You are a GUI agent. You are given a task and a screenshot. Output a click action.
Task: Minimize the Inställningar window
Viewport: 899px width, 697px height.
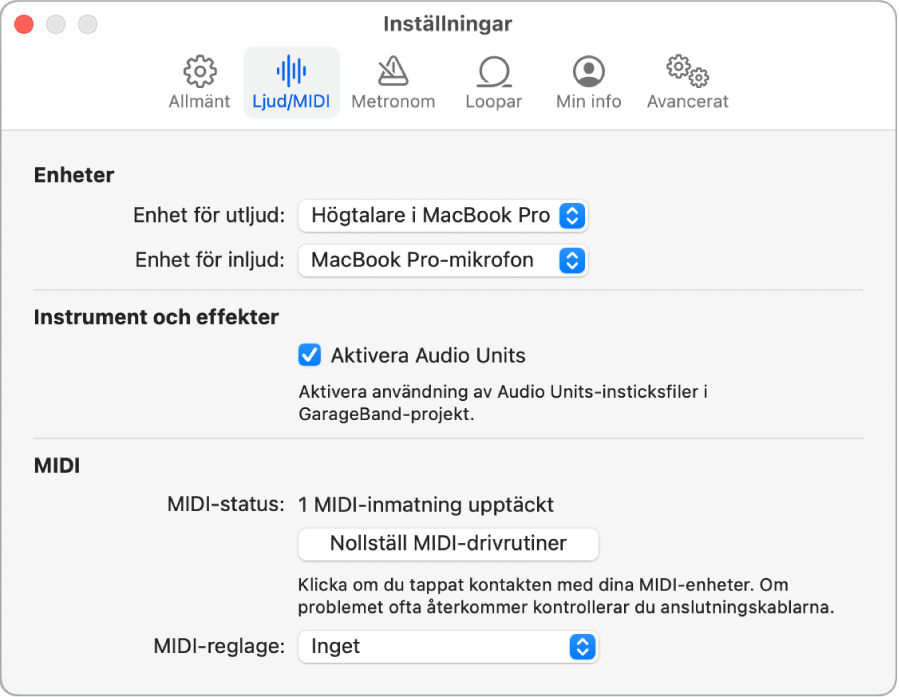pyautogui.click(x=56, y=23)
